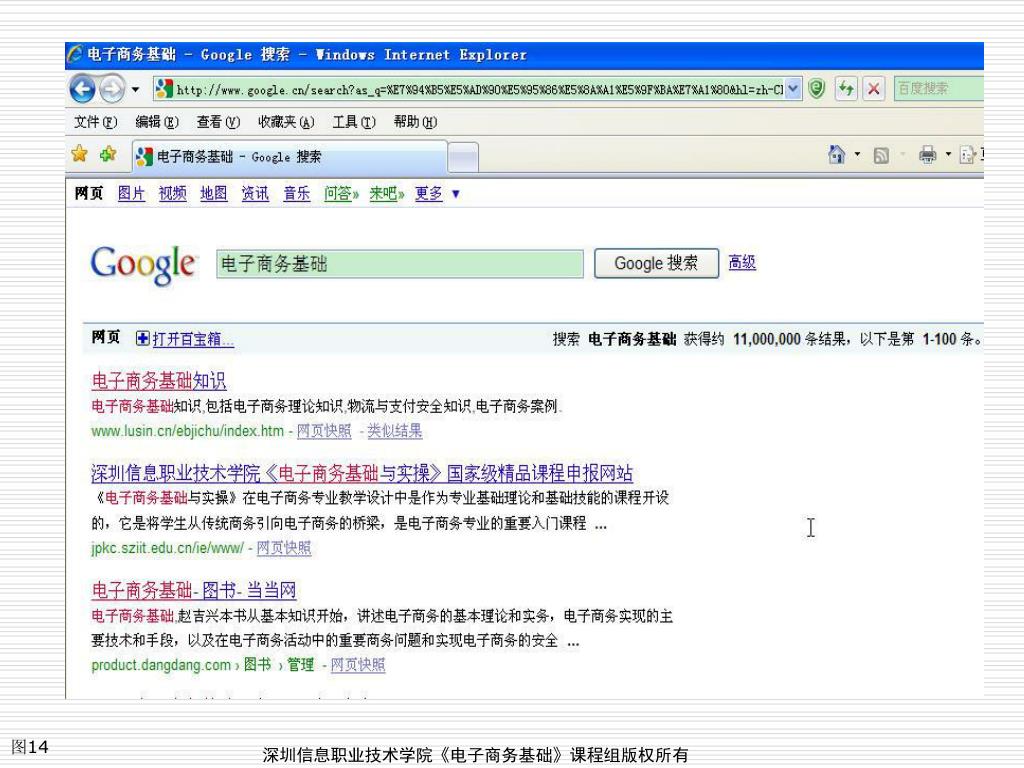
Task: Click 网页快照 for jpkc.sziit.edu.cn result
Action: (283, 548)
